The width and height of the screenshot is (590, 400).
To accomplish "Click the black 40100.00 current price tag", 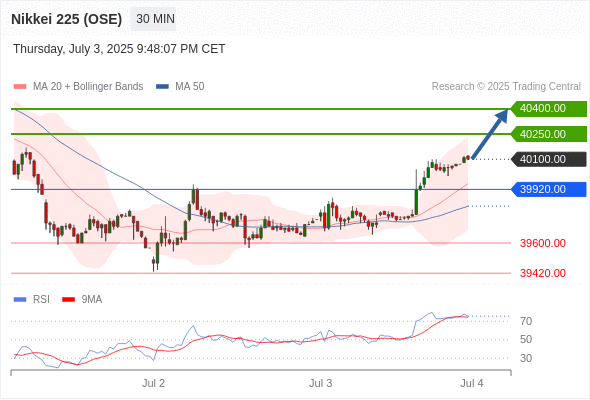I will (549, 159).
